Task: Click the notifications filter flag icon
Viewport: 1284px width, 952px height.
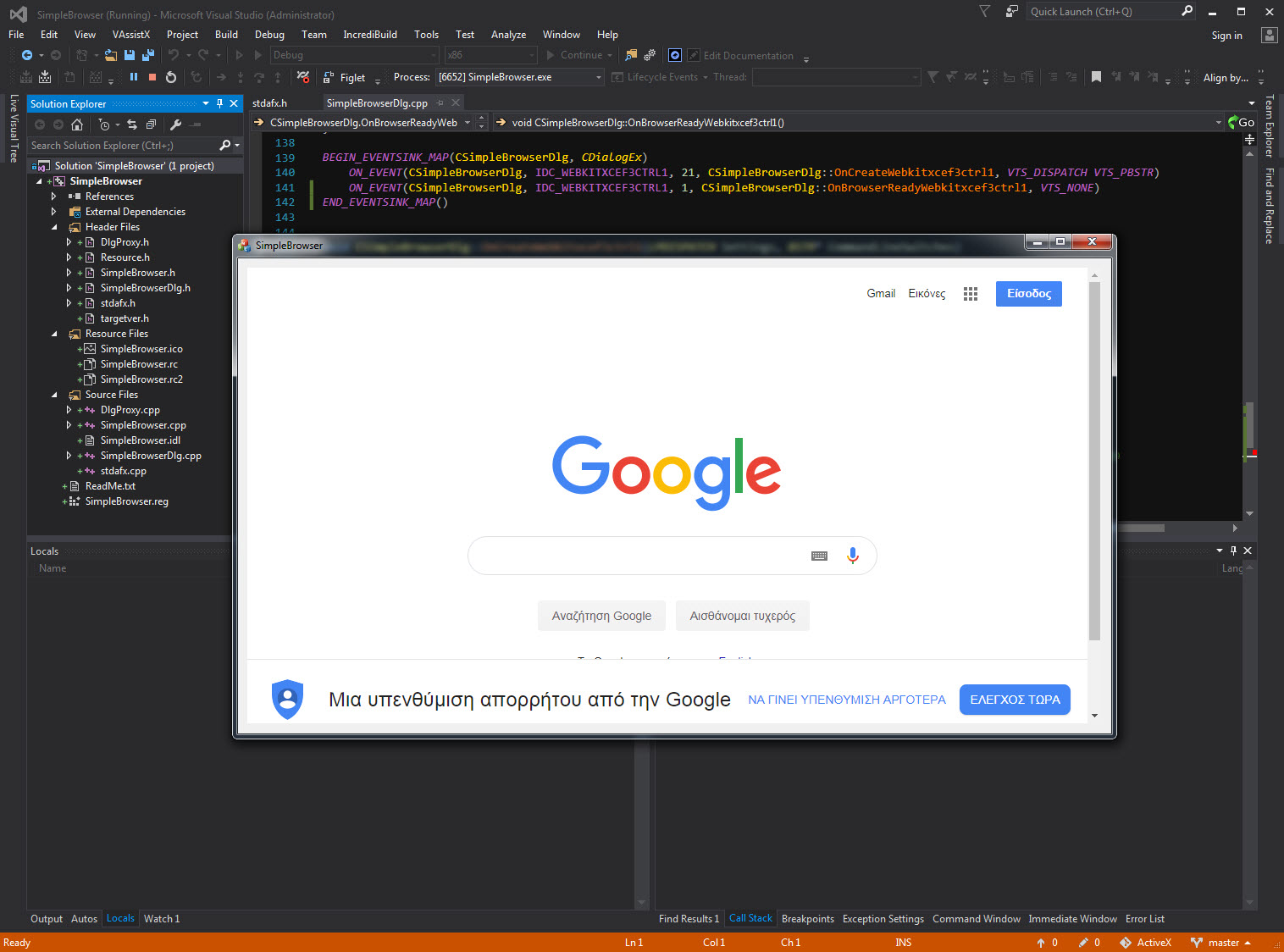Action: coord(984,11)
